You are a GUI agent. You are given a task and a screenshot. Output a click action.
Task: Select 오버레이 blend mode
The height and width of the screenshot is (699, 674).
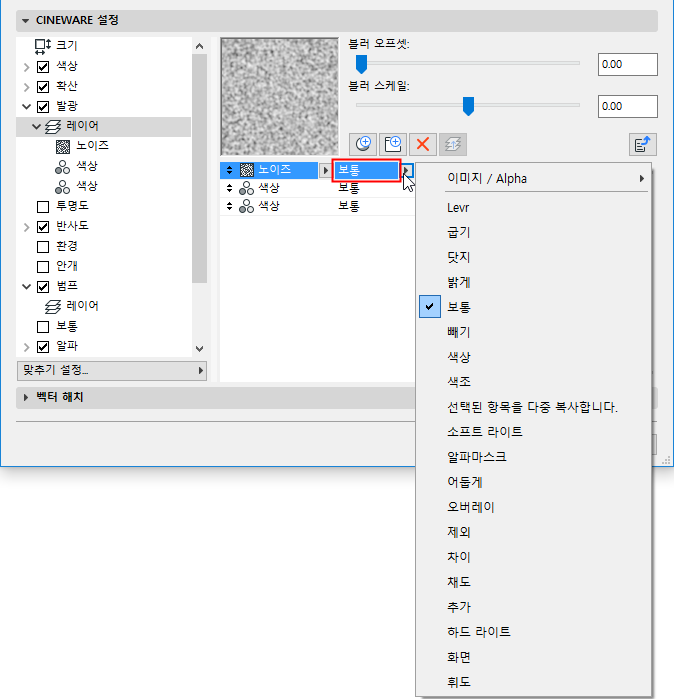(x=533, y=507)
